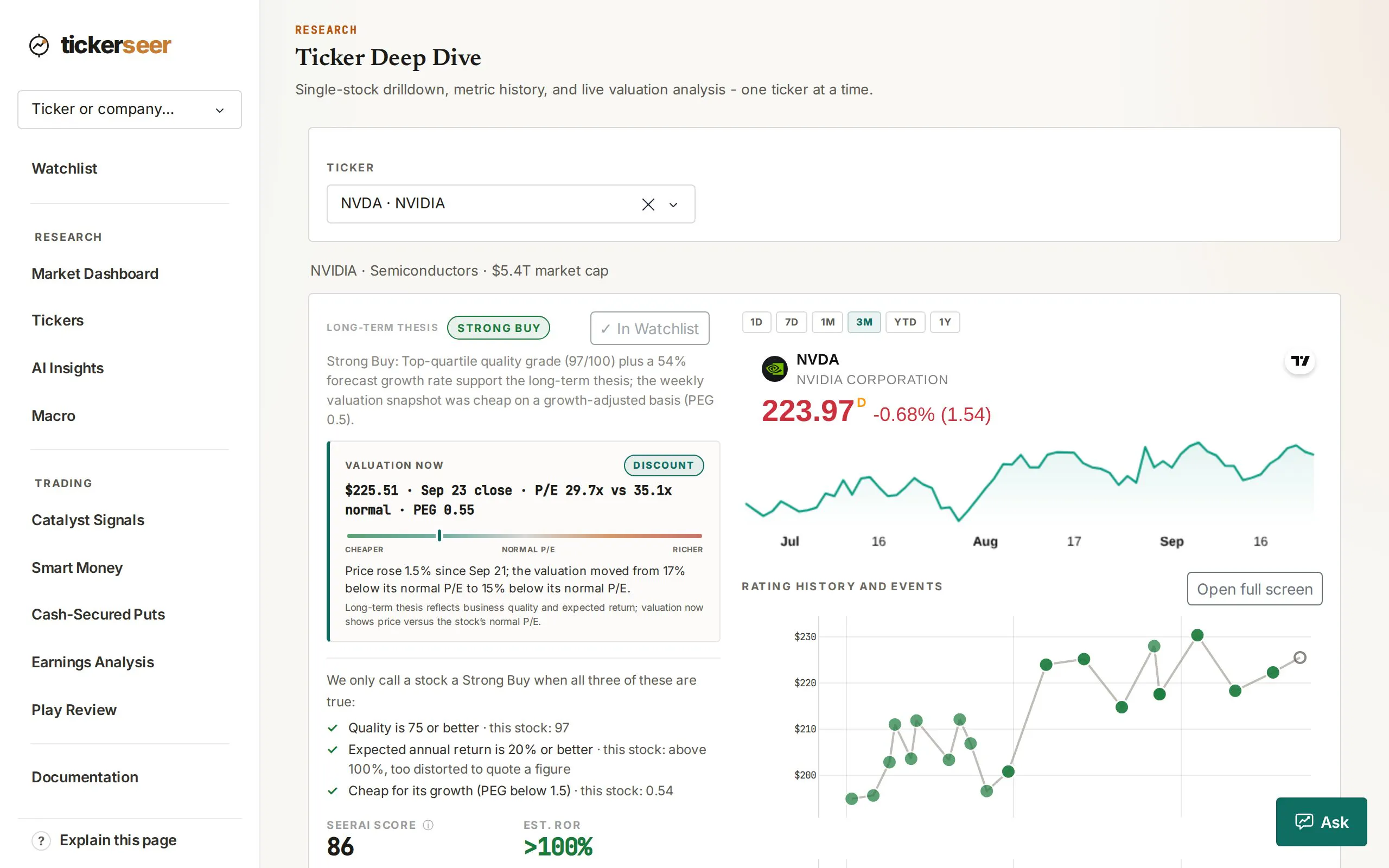
Task: Open the NVDA ticker dropdown chevron
Action: [x=673, y=205]
